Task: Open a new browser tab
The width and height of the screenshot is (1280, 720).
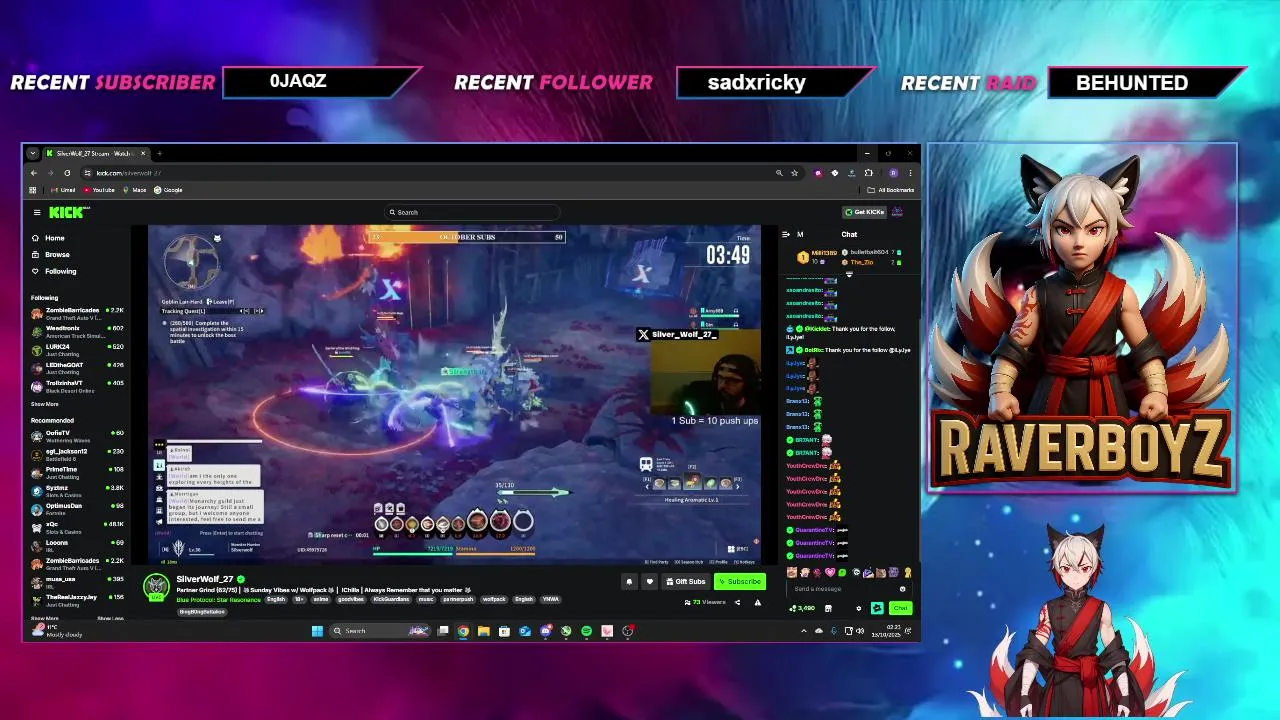Action: 159,153
